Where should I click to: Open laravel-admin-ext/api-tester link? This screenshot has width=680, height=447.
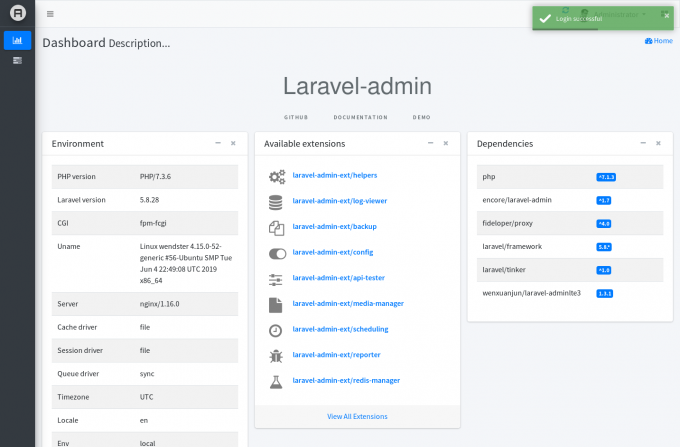[x=338, y=277]
